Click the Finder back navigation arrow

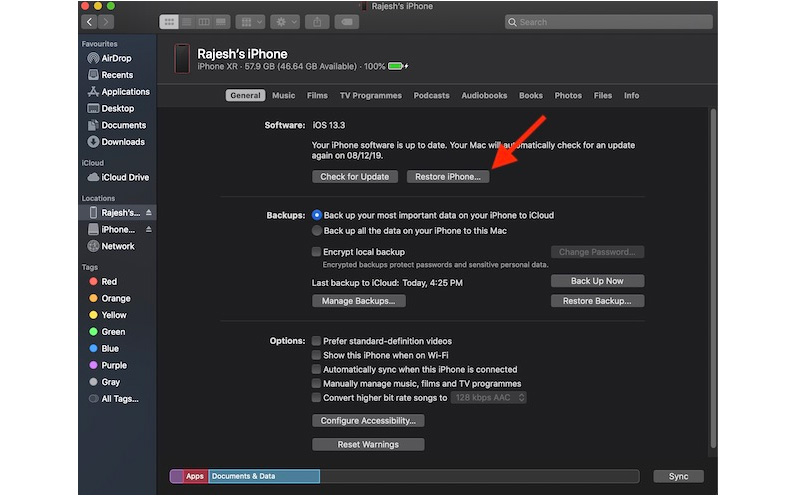[x=89, y=21]
